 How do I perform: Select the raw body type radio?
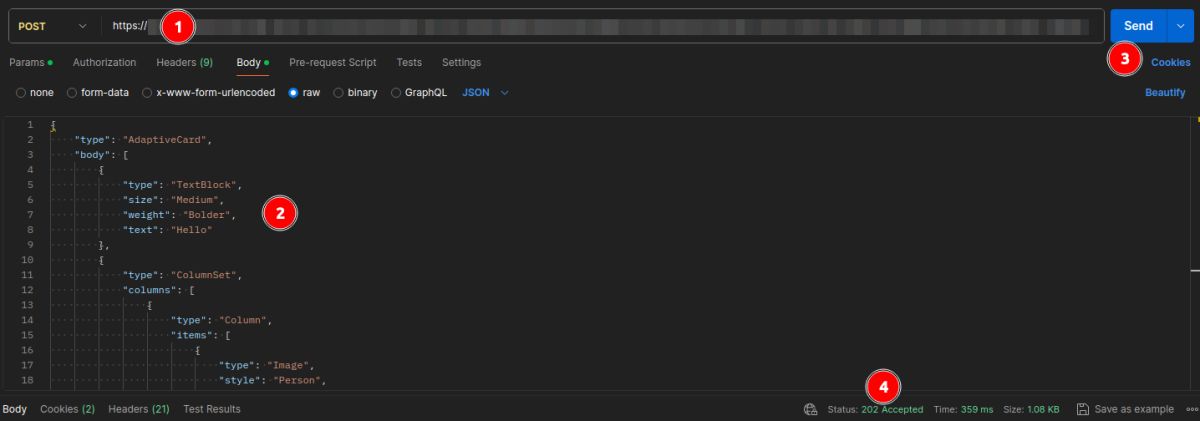click(x=293, y=92)
